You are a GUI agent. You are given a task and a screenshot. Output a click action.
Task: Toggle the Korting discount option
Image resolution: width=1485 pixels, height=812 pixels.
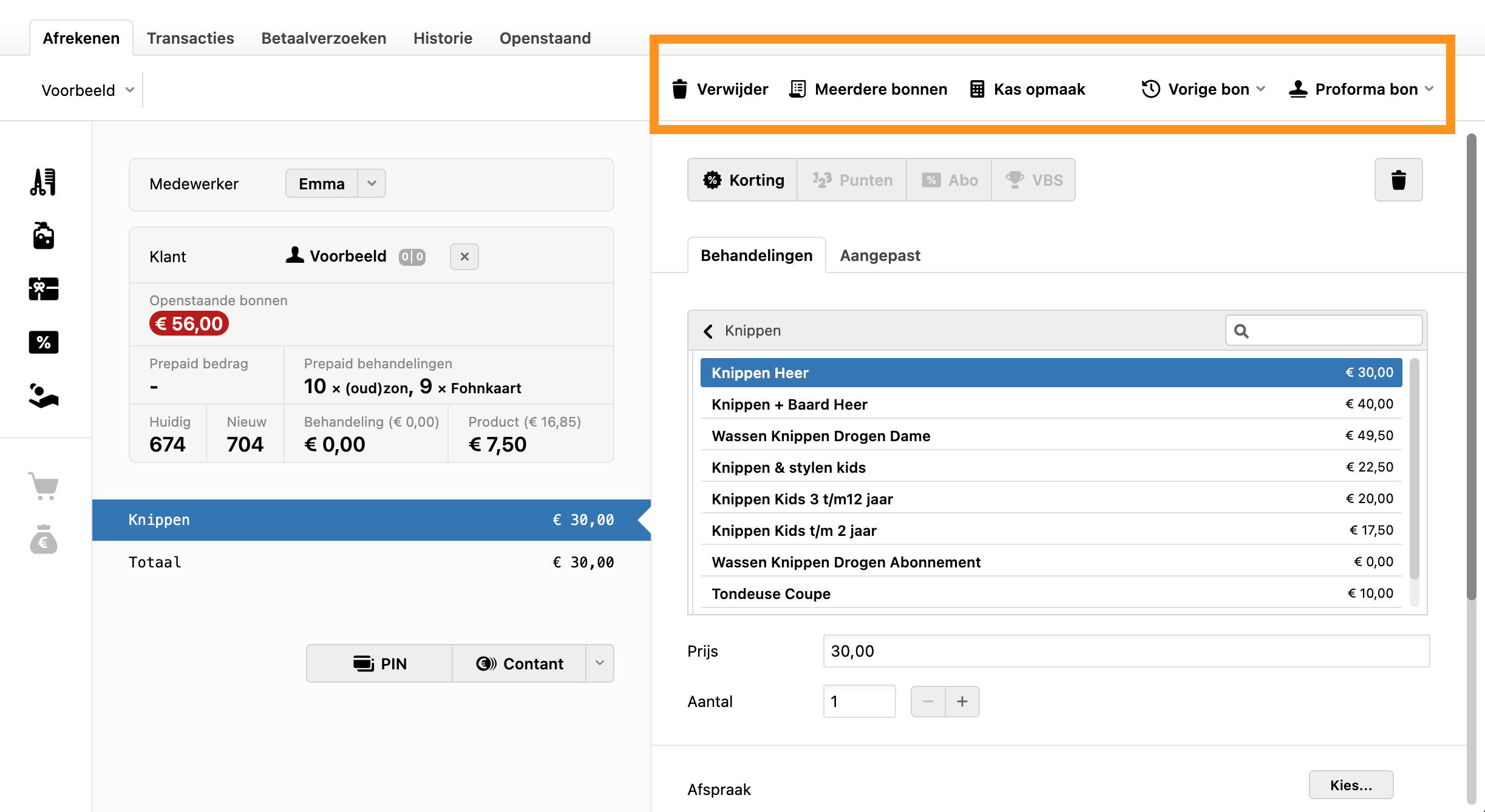(x=743, y=180)
